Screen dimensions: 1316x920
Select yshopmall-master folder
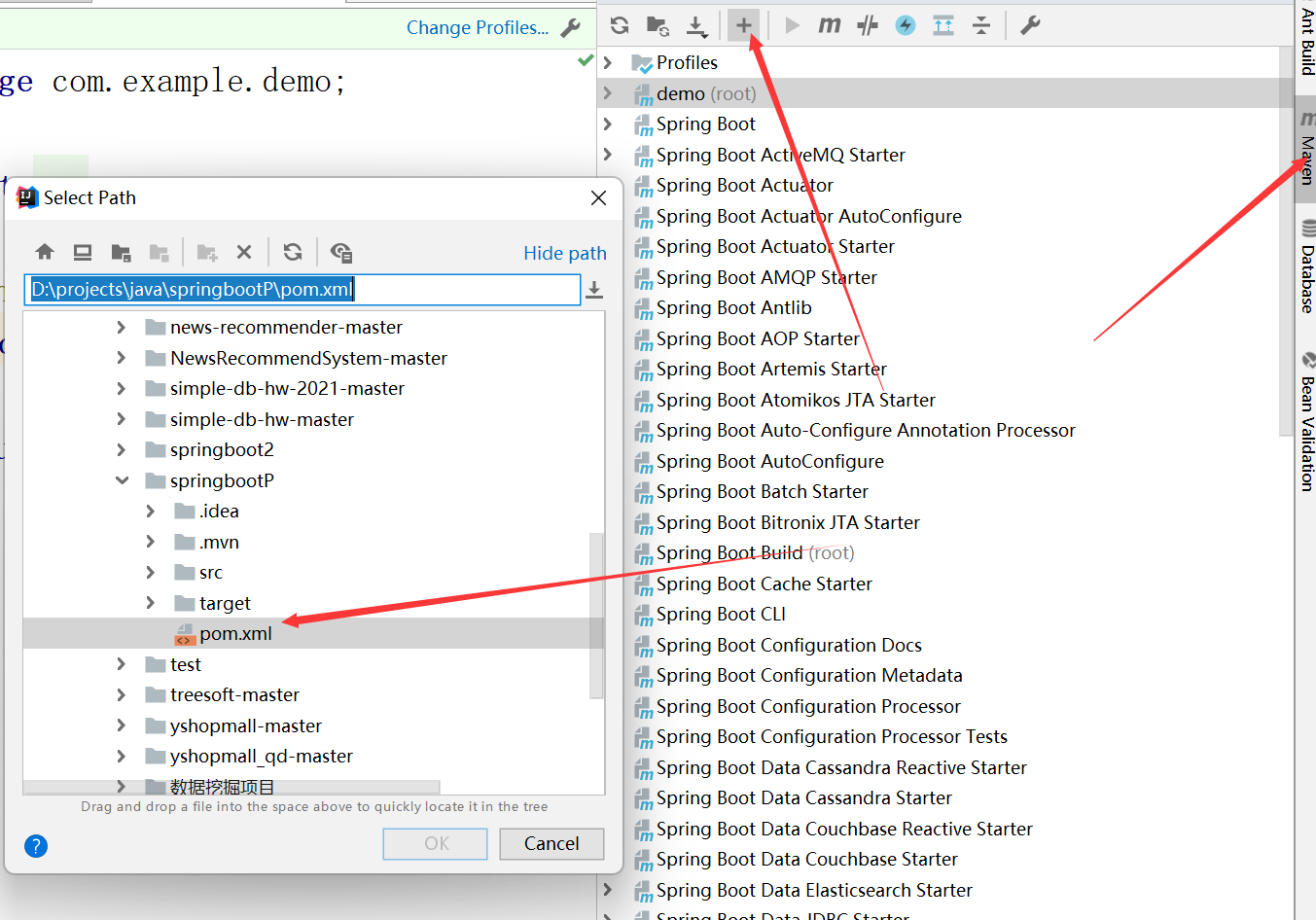[x=245, y=725]
